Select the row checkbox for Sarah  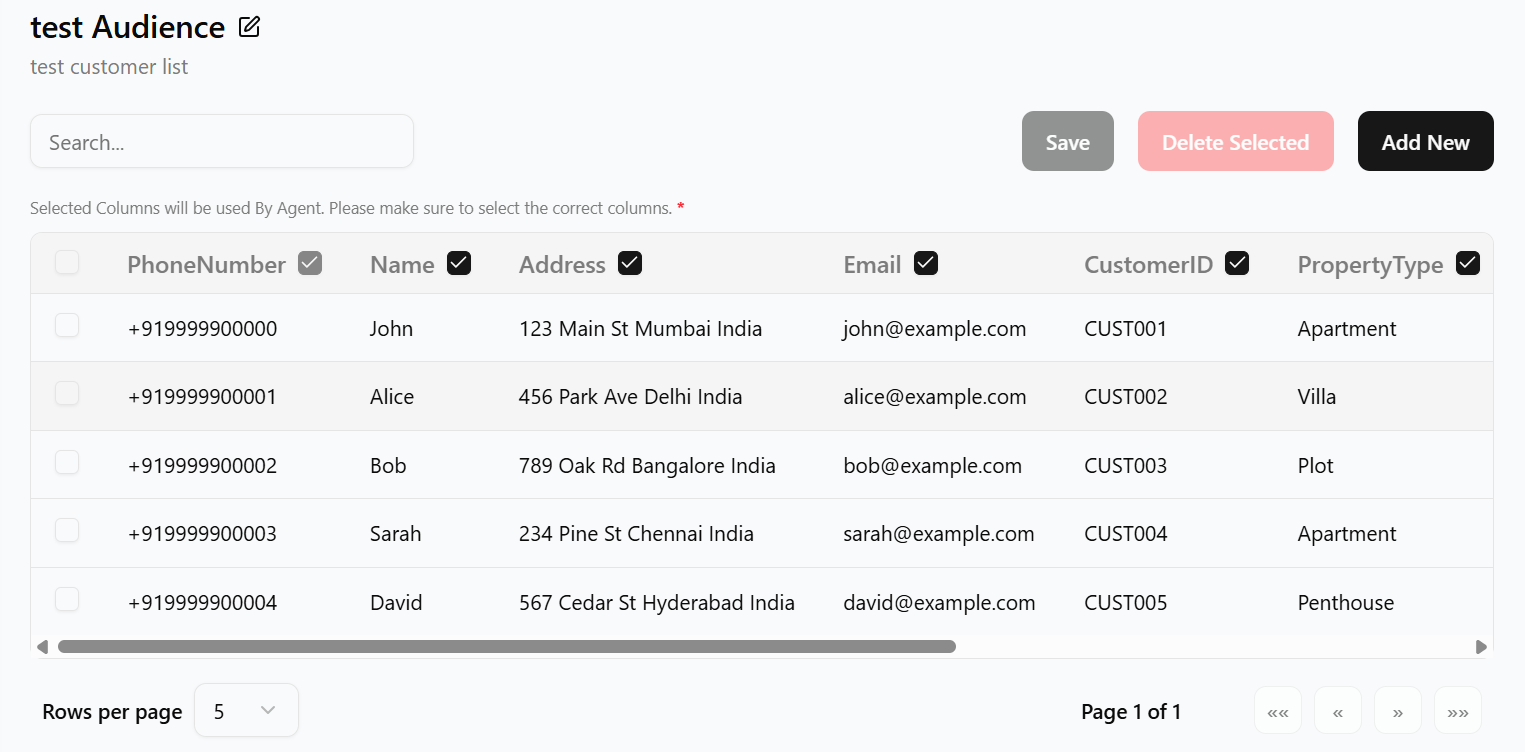click(x=67, y=530)
